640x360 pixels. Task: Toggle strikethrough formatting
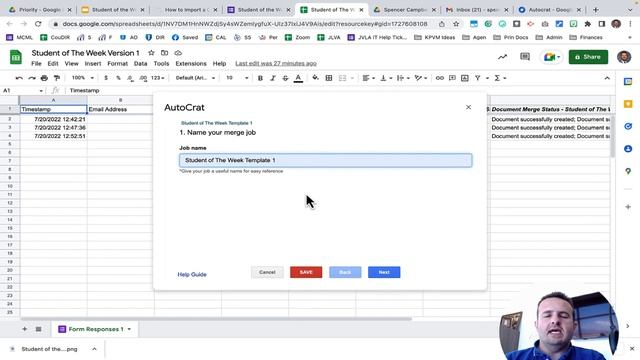(285, 78)
